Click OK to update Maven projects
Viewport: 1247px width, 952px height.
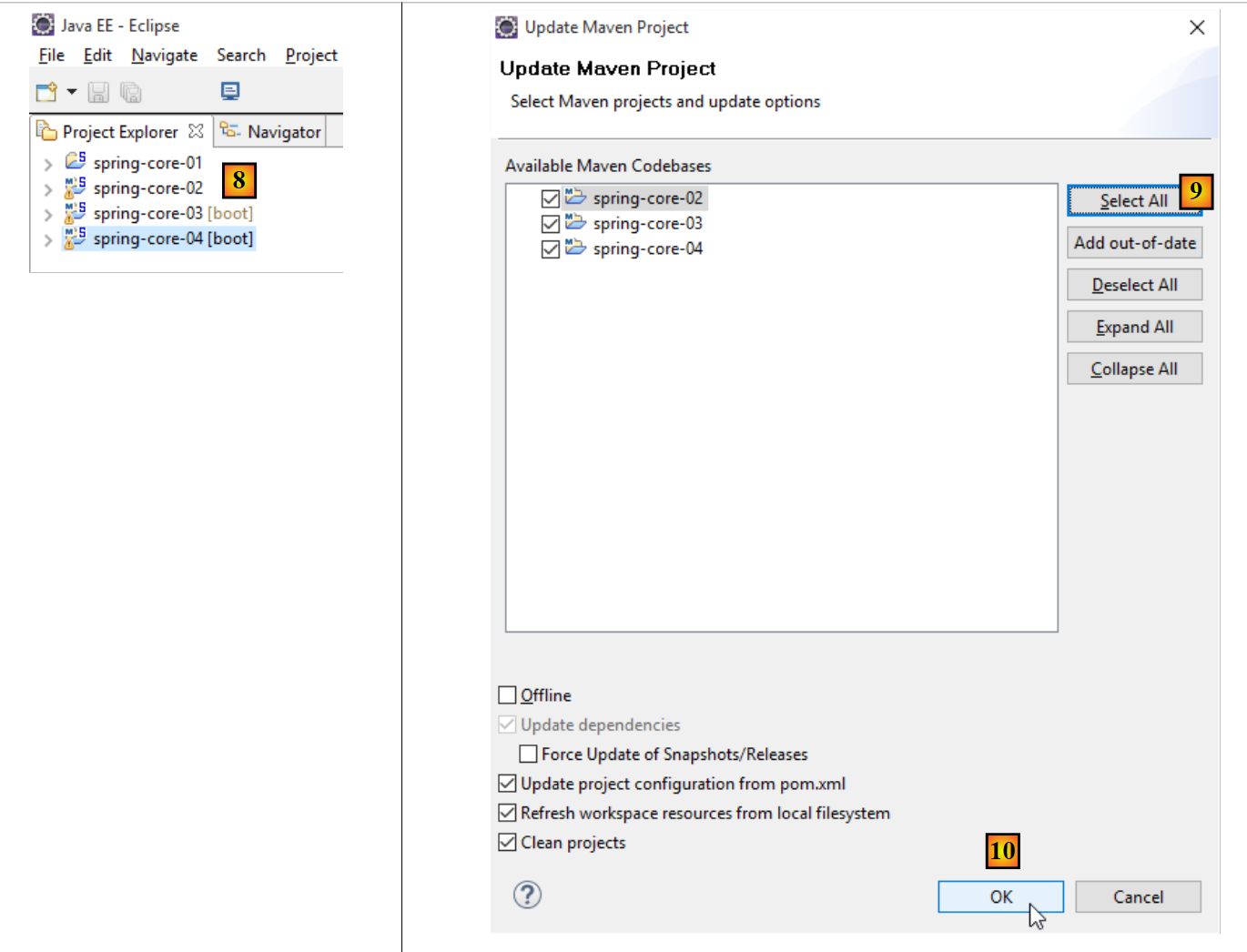tap(1000, 896)
